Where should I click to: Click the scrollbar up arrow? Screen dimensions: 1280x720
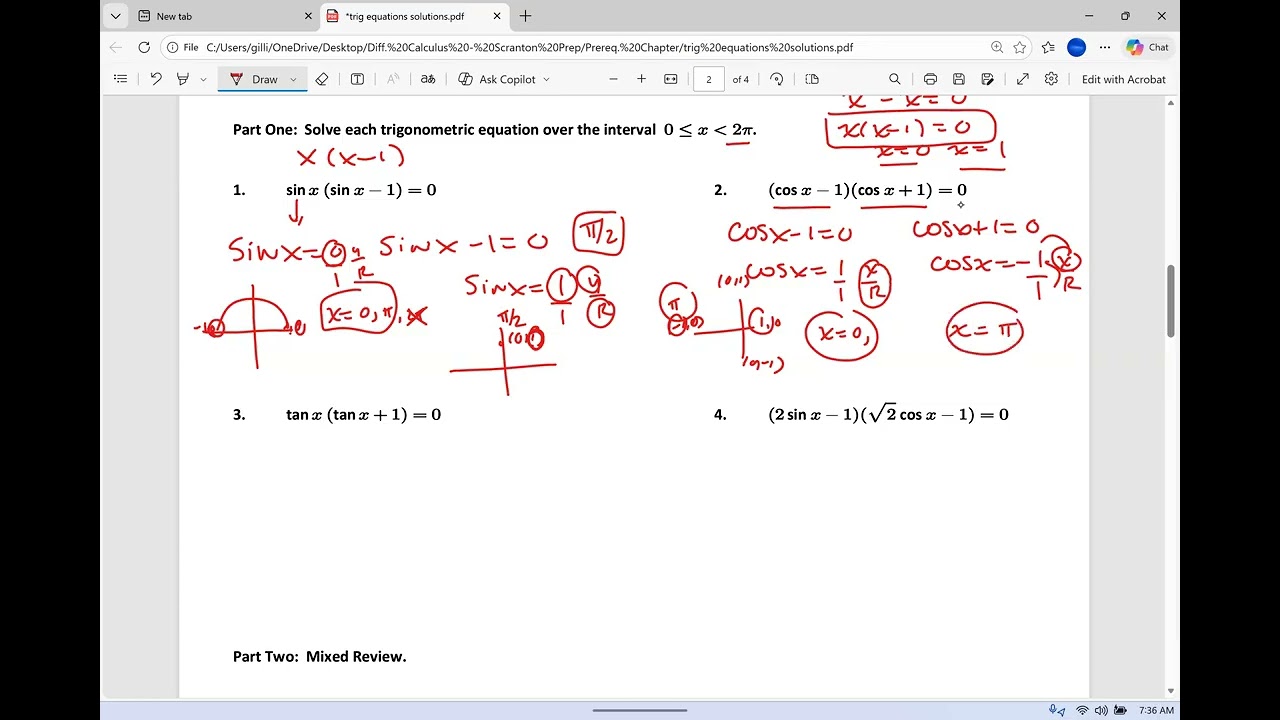click(1171, 102)
